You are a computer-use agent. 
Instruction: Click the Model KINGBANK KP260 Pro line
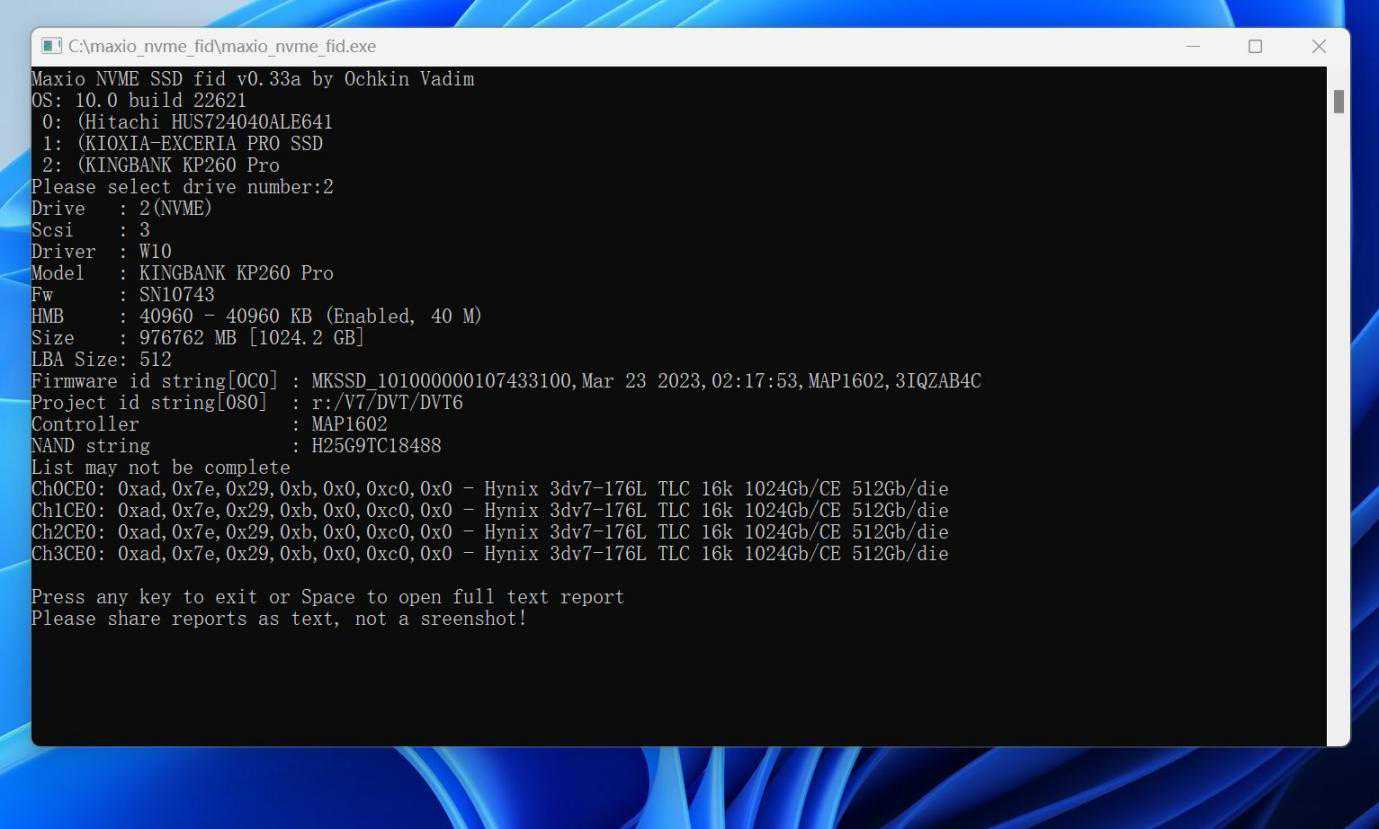pos(182,273)
